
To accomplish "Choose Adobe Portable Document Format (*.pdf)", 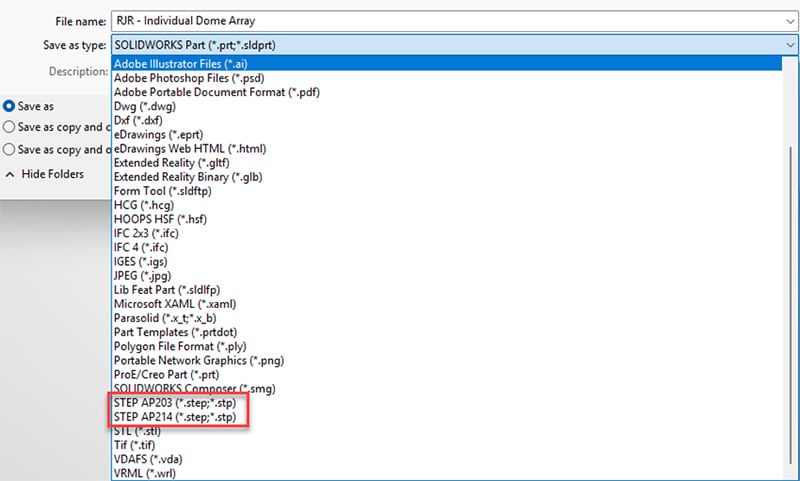I will point(446,92).
